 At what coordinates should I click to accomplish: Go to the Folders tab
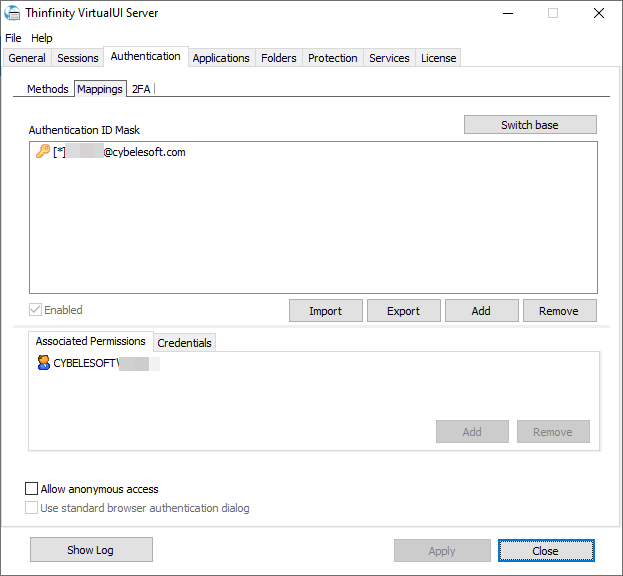pos(279,58)
